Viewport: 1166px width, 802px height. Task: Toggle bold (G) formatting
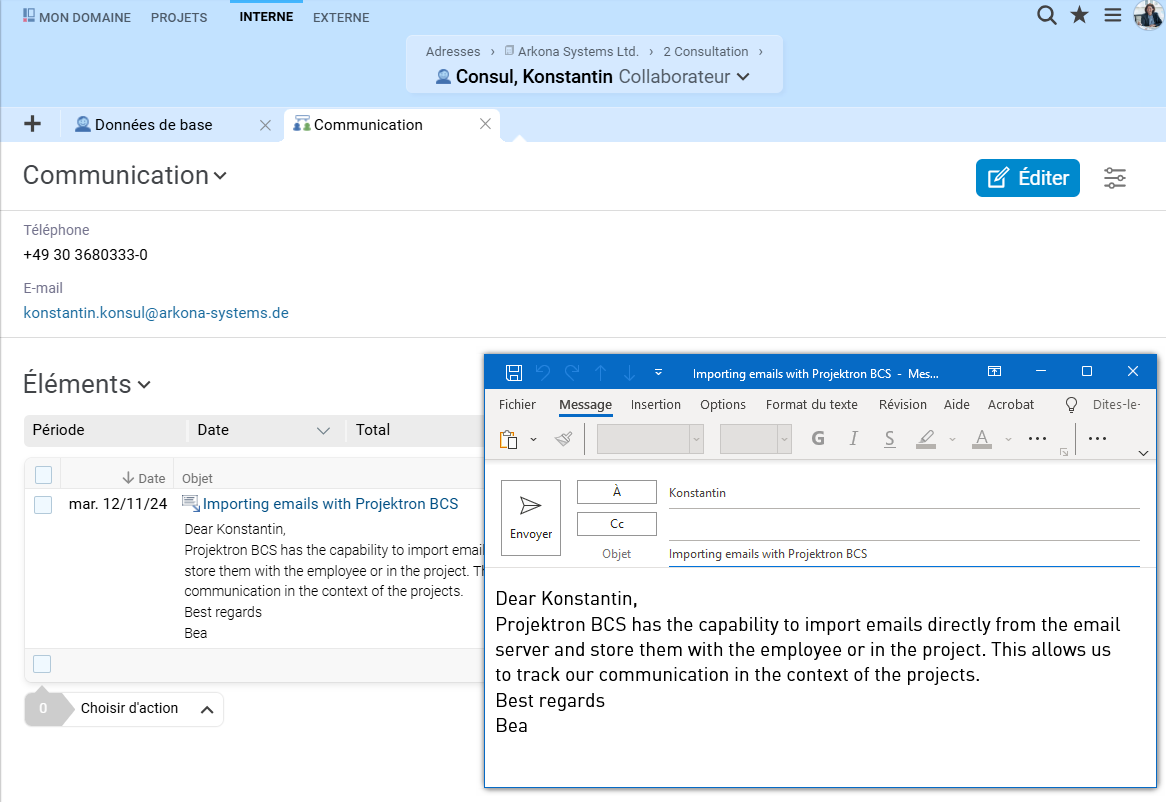pyautogui.click(x=818, y=439)
